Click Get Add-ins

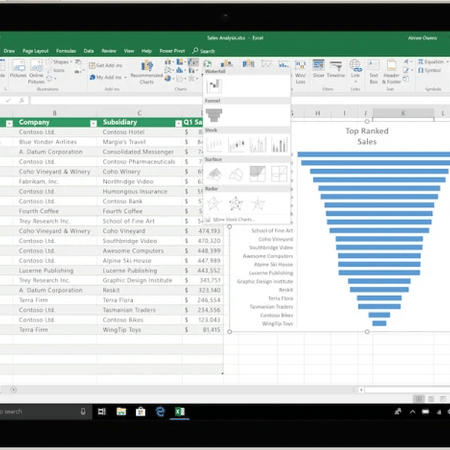(x=106, y=65)
